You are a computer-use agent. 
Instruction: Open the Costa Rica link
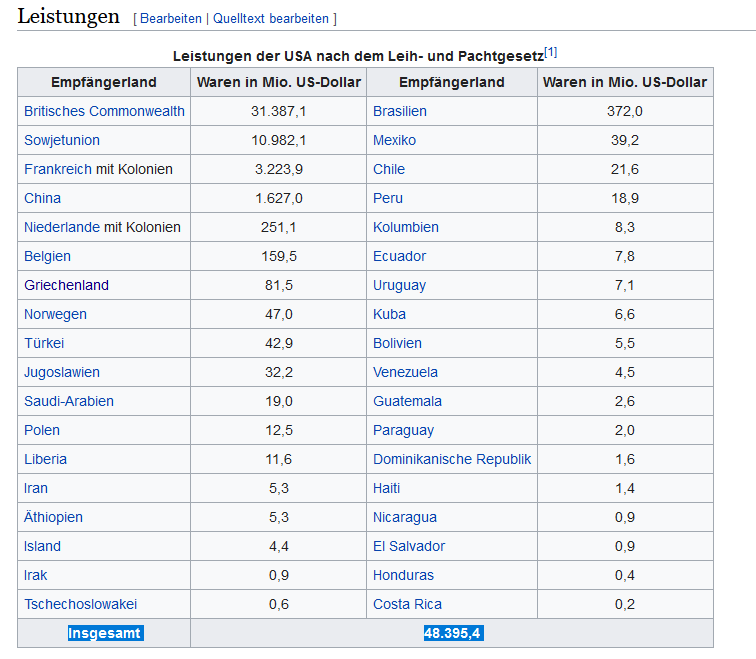pos(407,604)
